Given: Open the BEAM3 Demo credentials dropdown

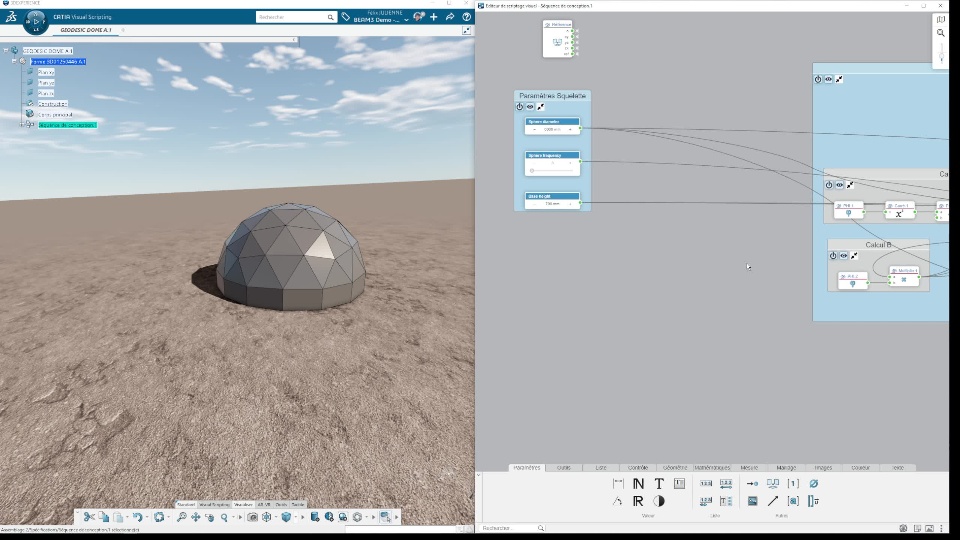Looking at the screenshot, I should point(406,20).
